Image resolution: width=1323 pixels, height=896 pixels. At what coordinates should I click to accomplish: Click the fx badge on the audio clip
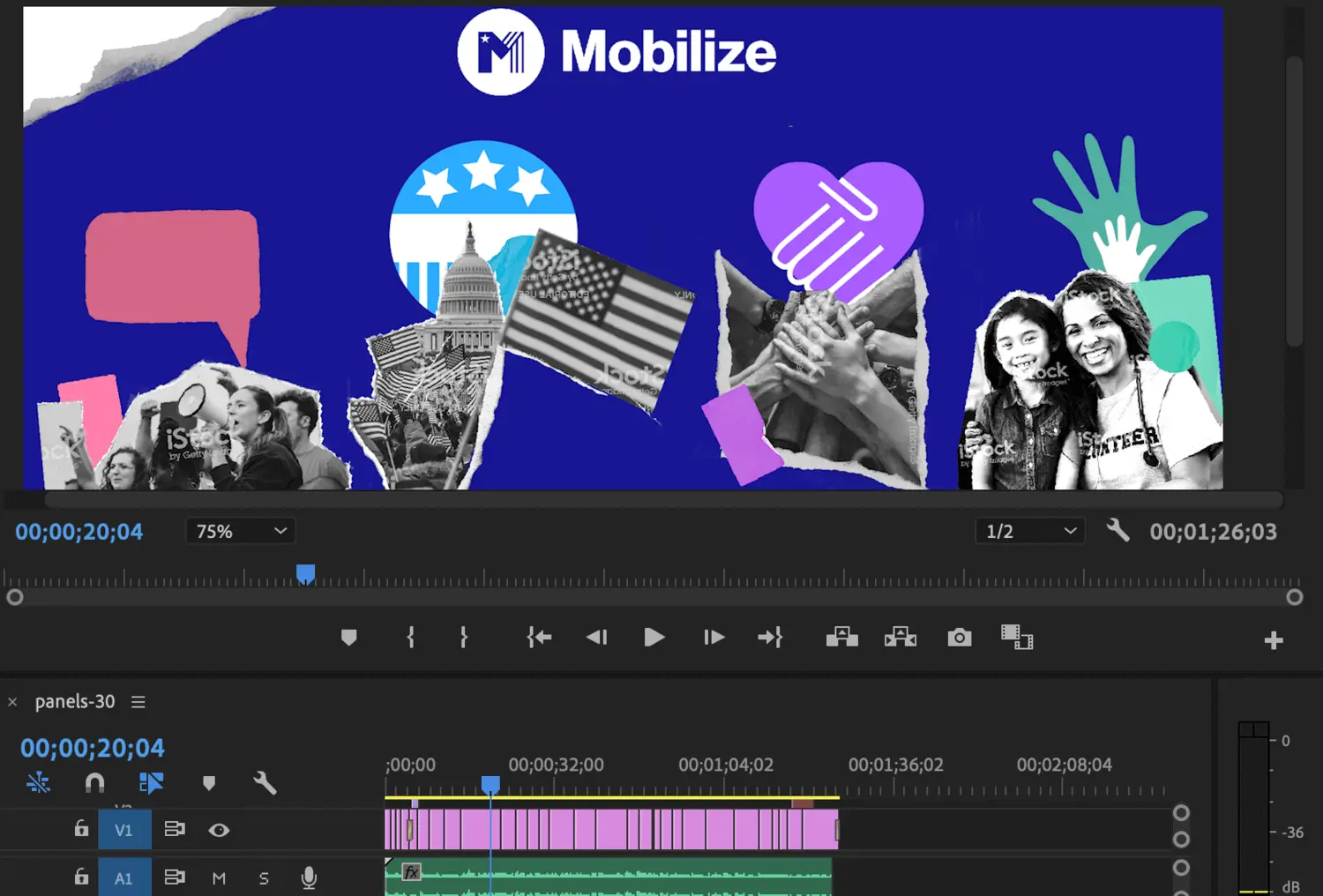pyautogui.click(x=411, y=872)
